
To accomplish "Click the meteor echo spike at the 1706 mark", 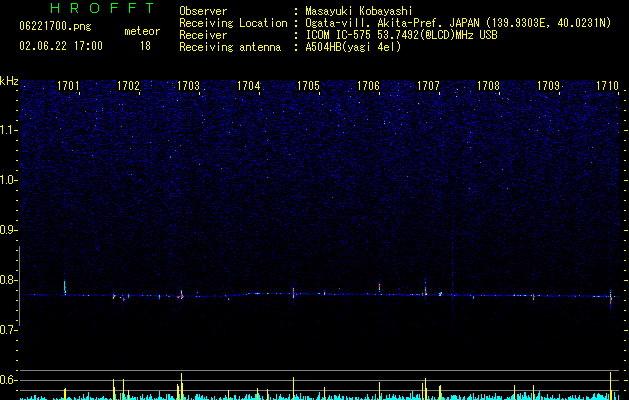I will pyautogui.click(x=379, y=288).
